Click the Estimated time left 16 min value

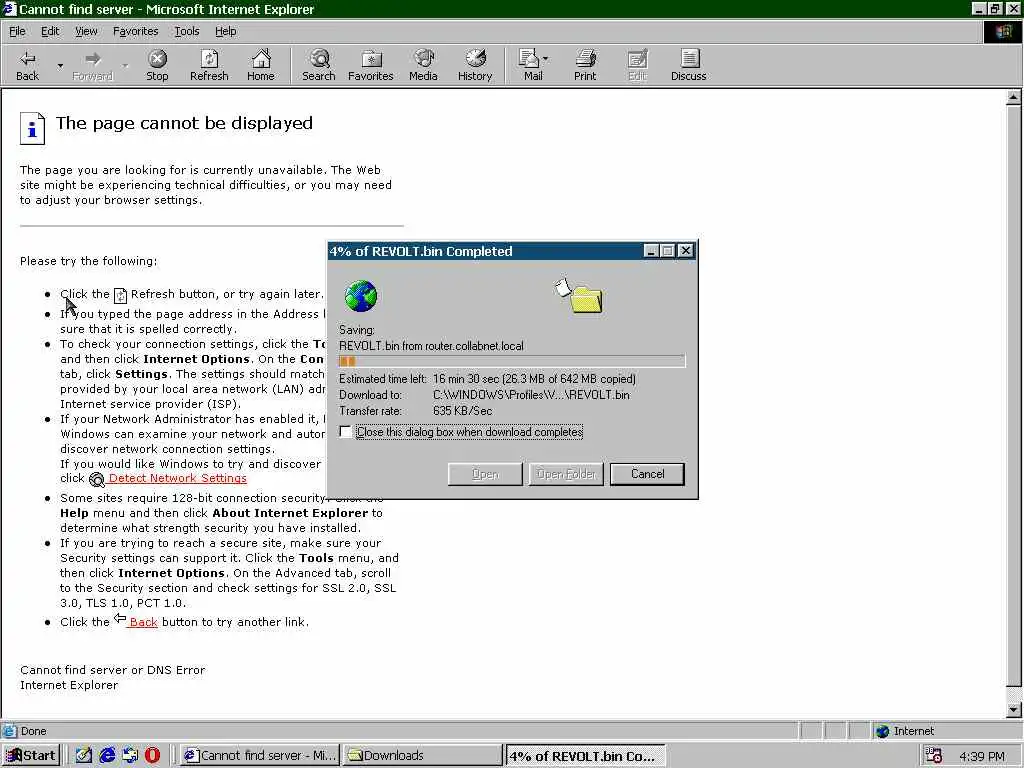tap(534, 379)
